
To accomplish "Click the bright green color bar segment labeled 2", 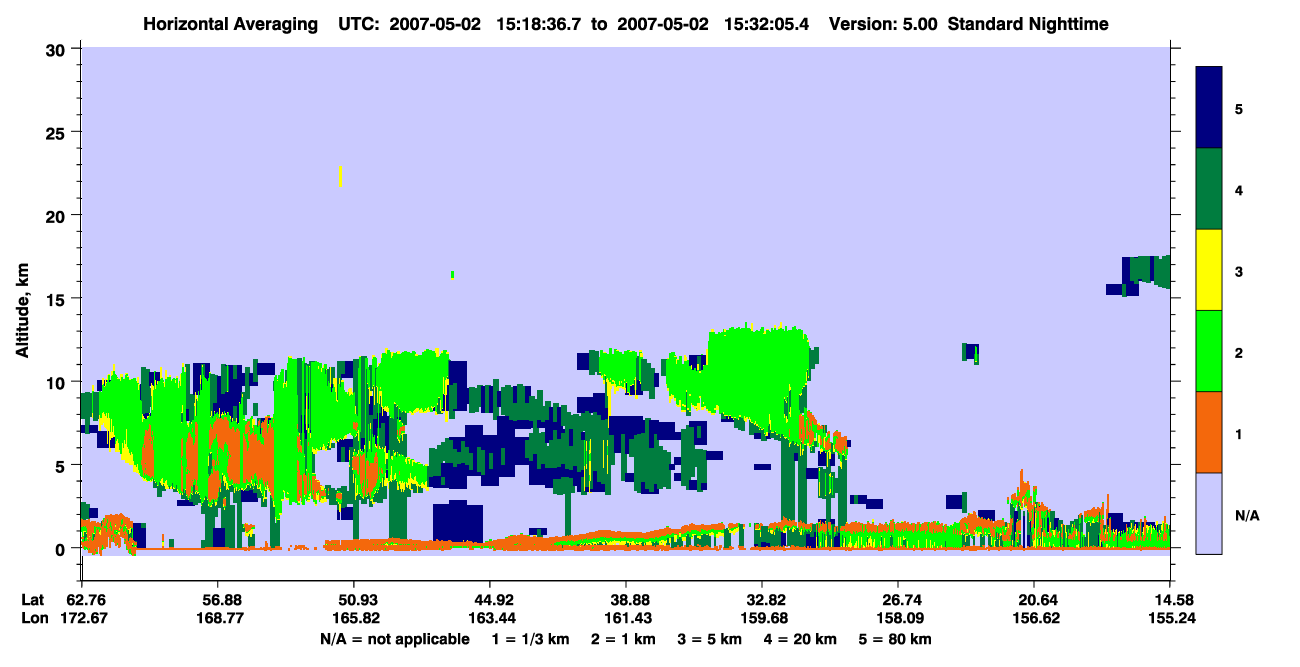I will click(x=1209, y=351).
